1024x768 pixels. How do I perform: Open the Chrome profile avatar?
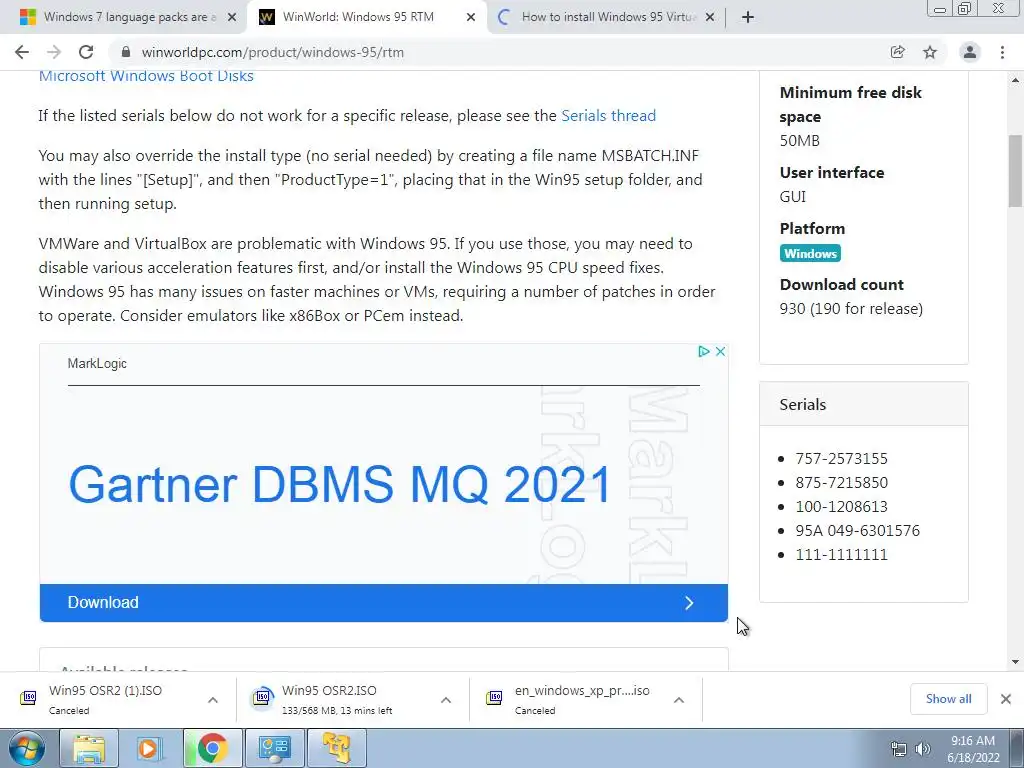[970, 52]
